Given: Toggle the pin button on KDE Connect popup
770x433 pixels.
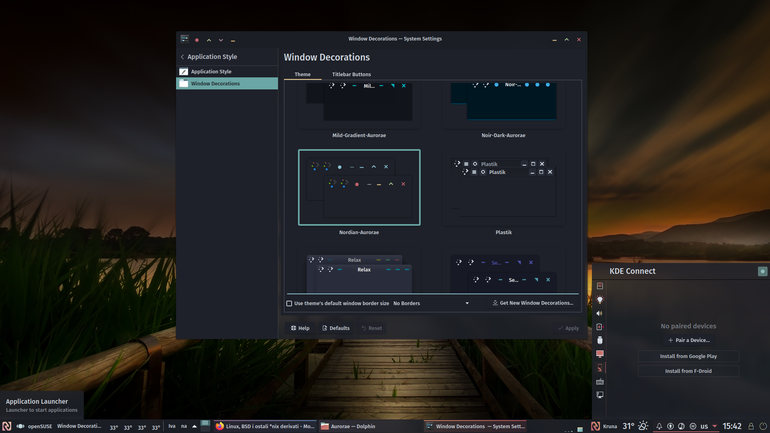Looking at the screenshot, I should click(x=762, y=271).
